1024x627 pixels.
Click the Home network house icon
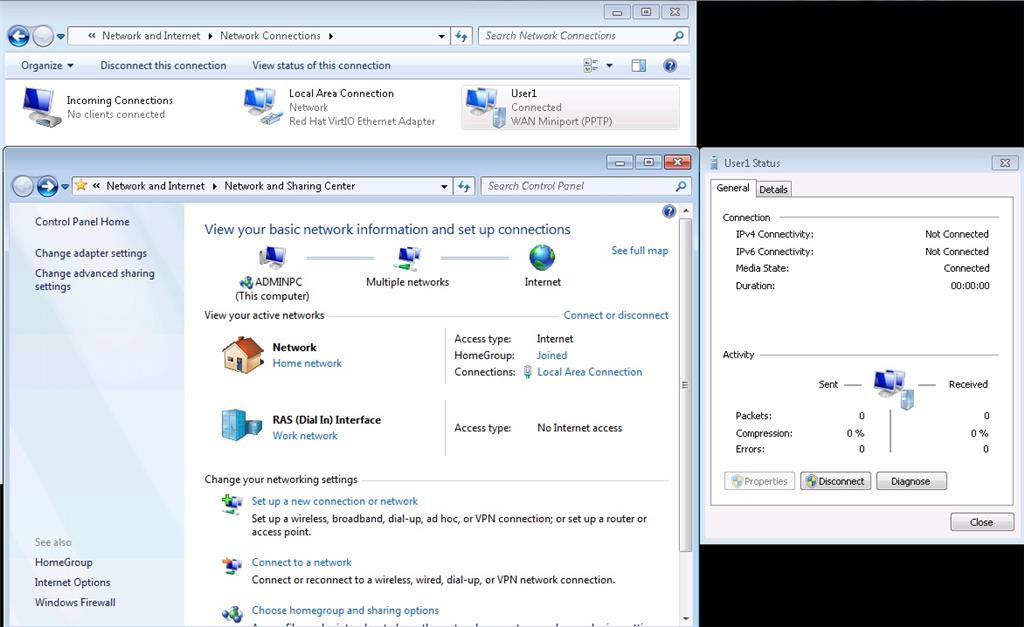point(242,355)
